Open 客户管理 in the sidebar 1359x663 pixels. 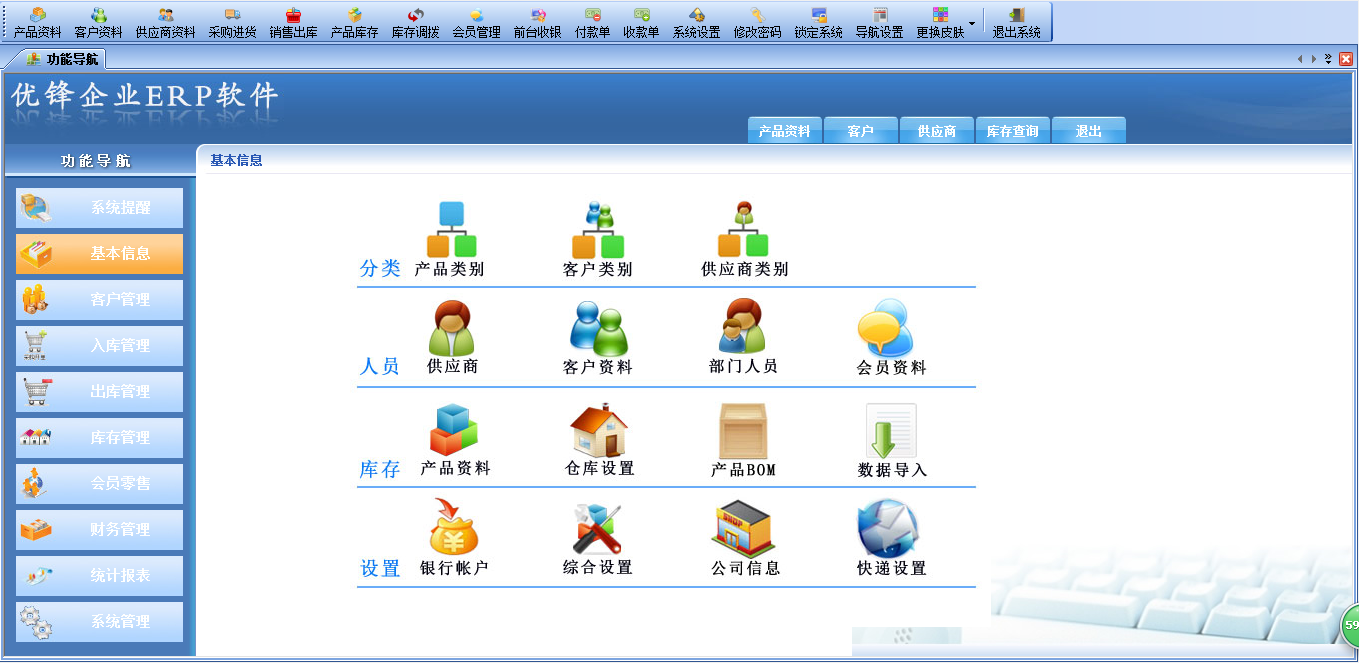[100, 300]
